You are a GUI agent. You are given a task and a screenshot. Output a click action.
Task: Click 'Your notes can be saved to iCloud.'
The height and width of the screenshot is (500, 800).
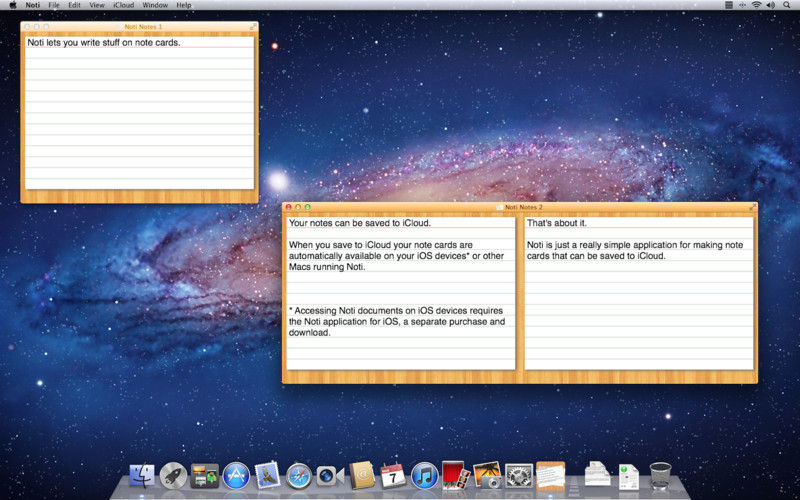pos(360,223)
